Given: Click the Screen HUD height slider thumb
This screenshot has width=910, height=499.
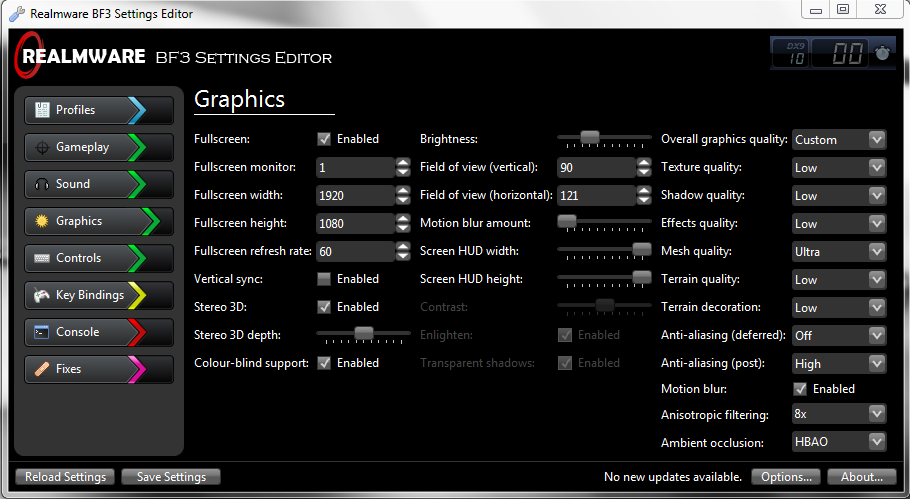Looking at the screenshot, I should [x=642, y=277].
